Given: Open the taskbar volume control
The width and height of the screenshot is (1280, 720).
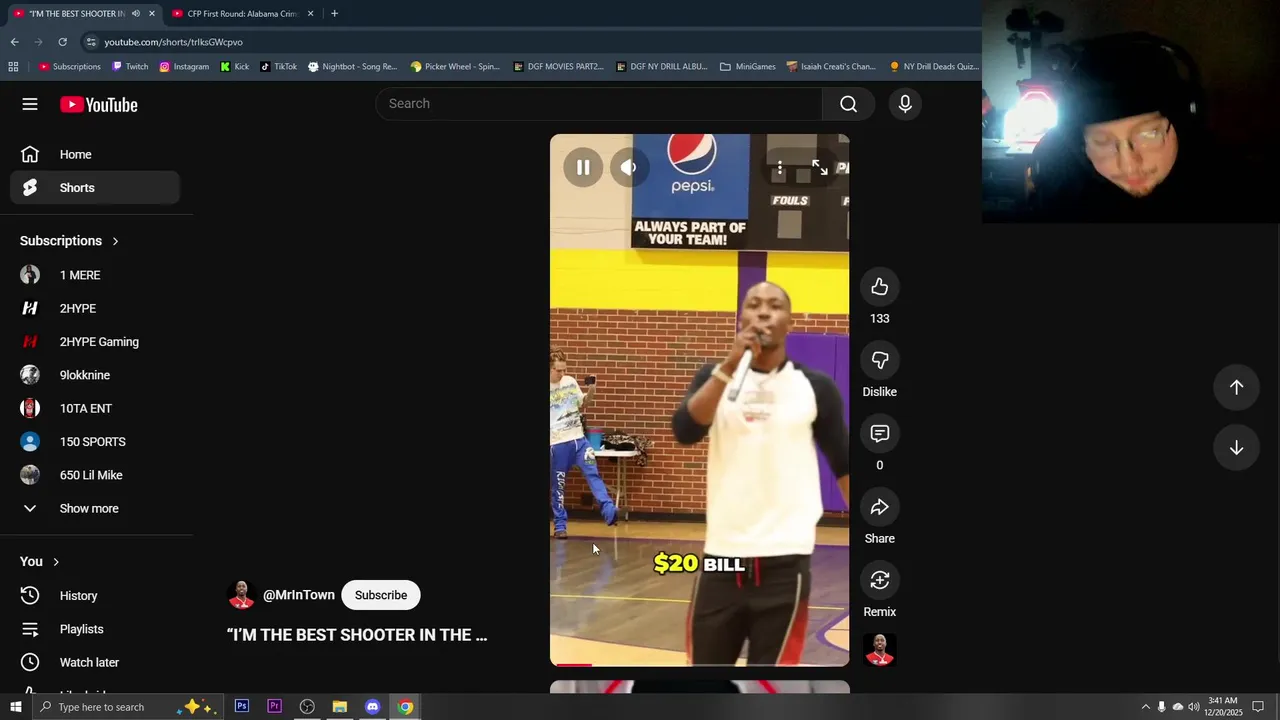Looking at the screenshot, I should [1194, 707].
